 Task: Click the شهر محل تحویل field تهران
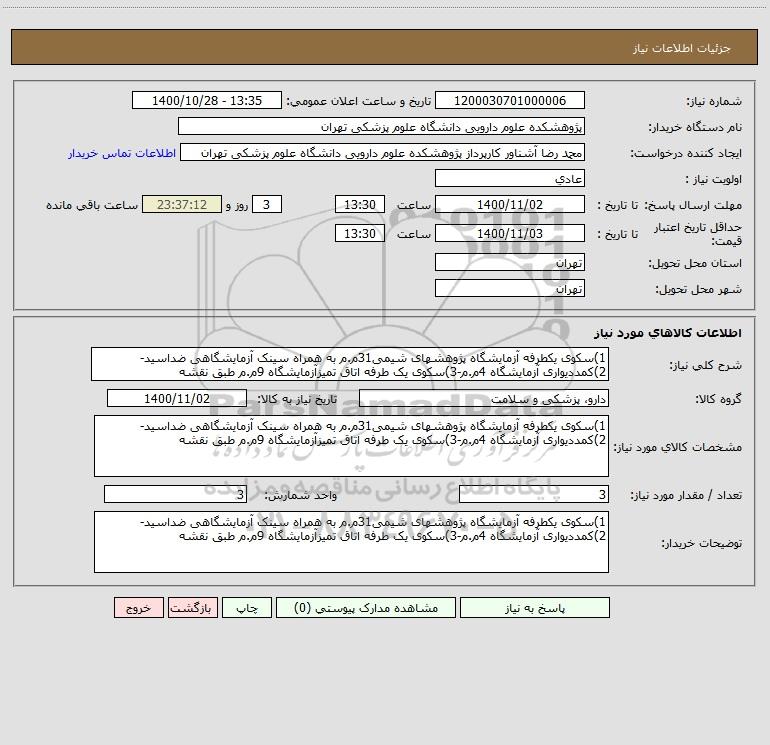(510, 288)
